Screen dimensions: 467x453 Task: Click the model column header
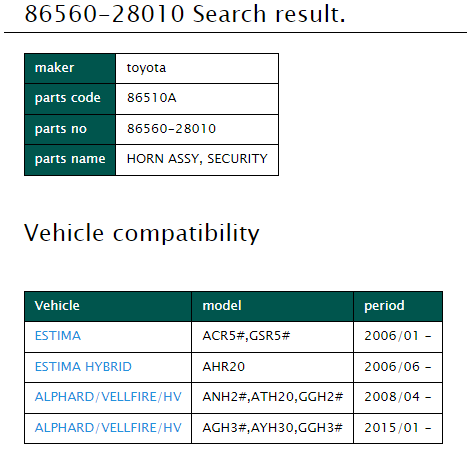(272, 306)
